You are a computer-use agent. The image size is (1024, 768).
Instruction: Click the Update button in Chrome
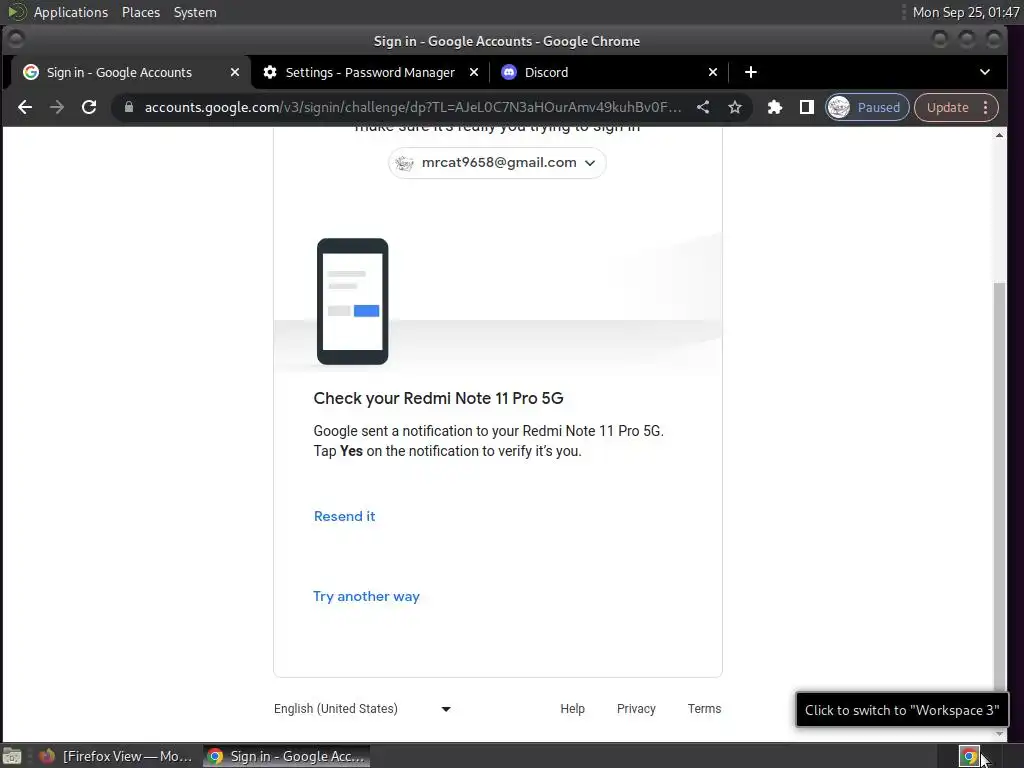pos(947,107)
